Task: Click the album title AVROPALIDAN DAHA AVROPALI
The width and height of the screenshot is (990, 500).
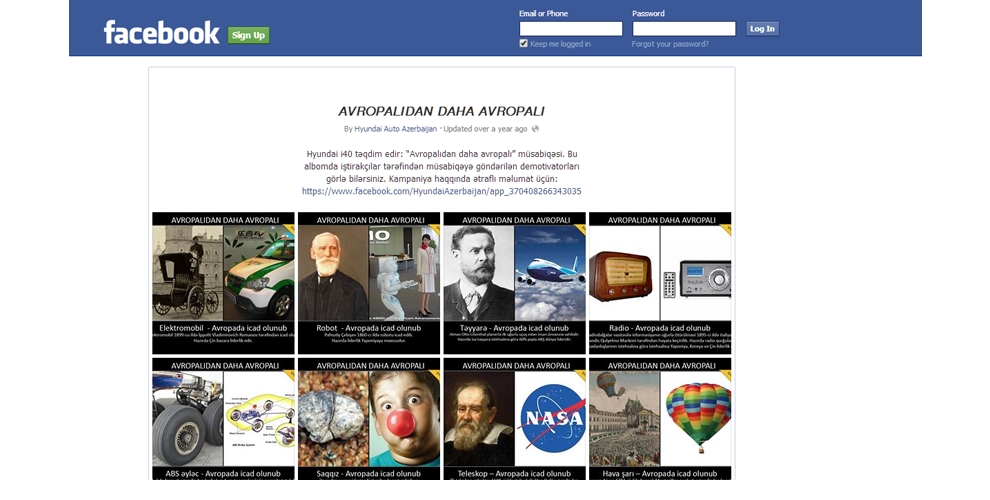Action: pos(441,112)
